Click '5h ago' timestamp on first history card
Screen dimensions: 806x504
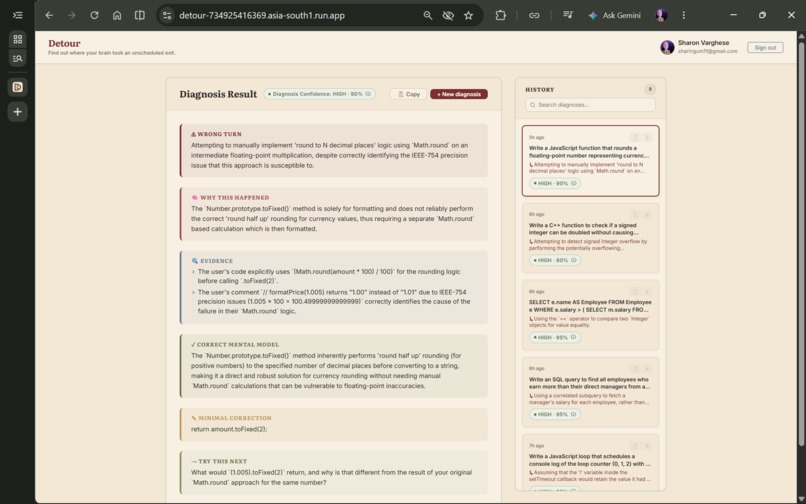tap(536, 137)
